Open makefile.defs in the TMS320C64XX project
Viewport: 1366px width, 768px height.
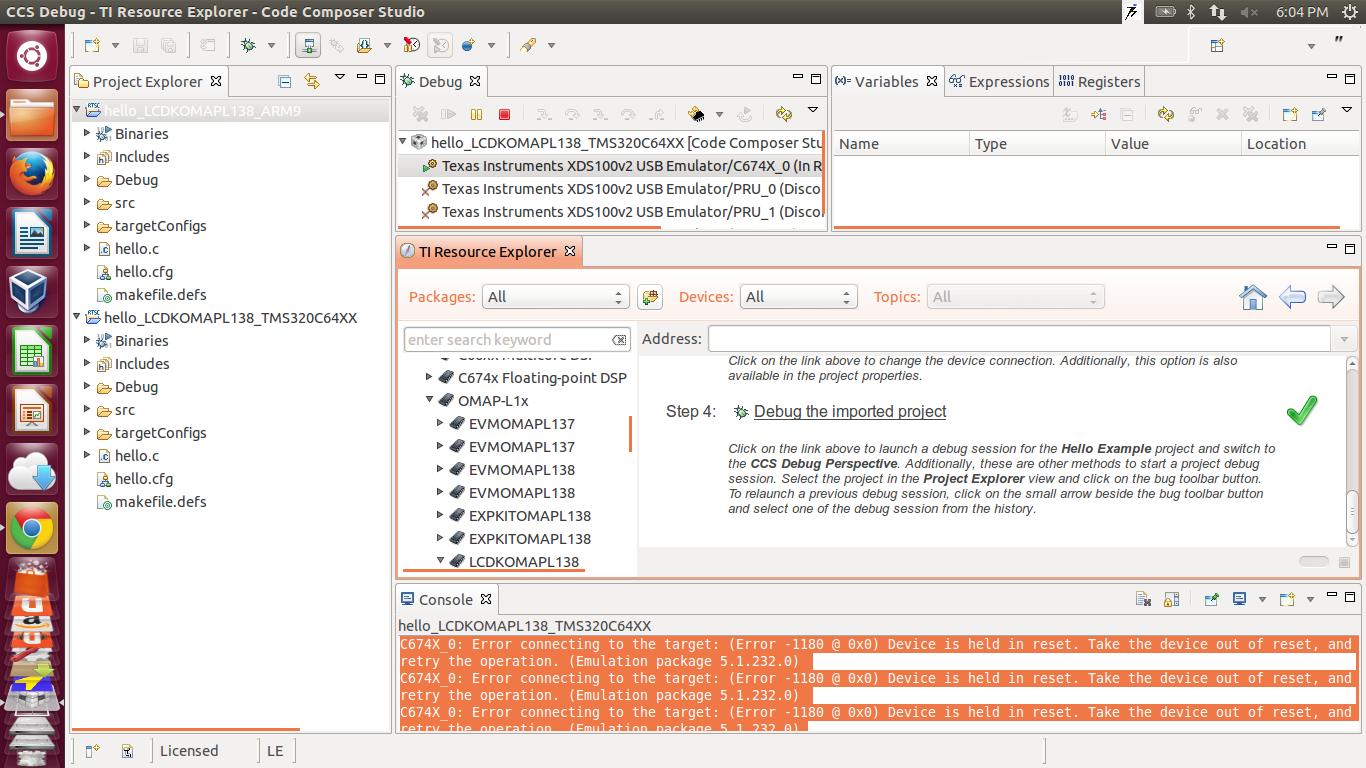pos(161,501)
